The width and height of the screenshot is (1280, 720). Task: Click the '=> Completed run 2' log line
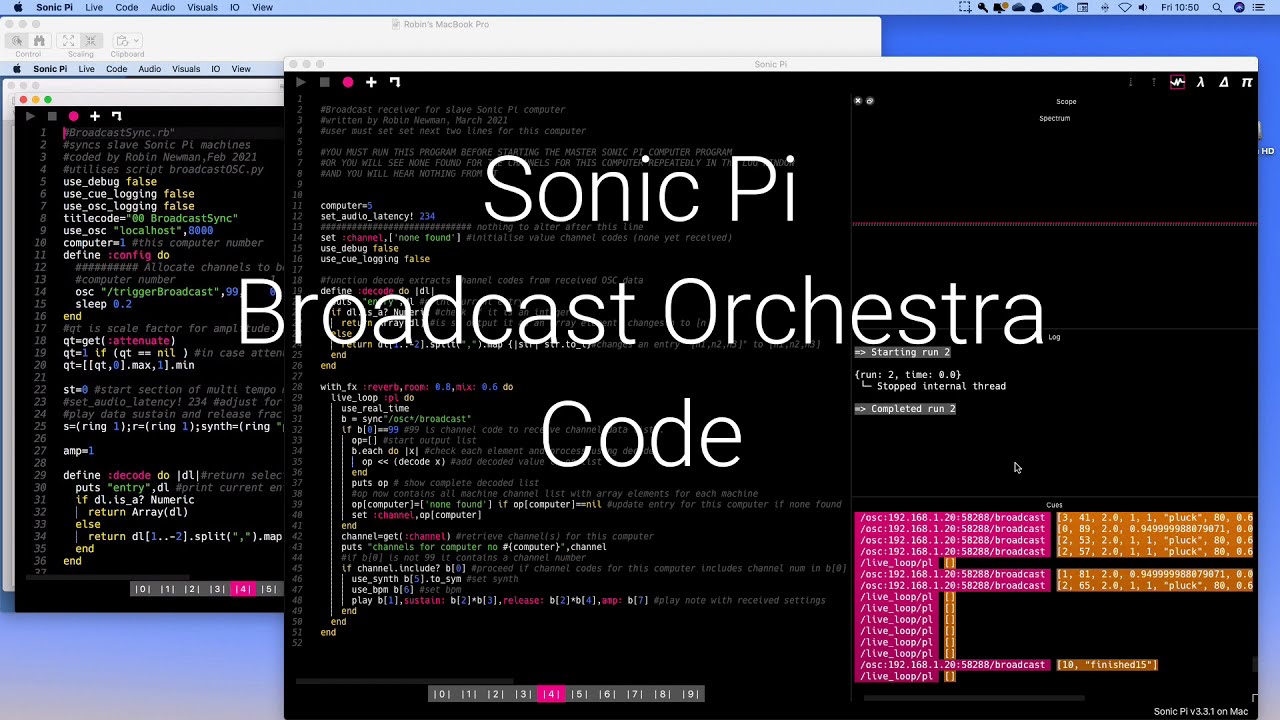click(x=905, y=409)
